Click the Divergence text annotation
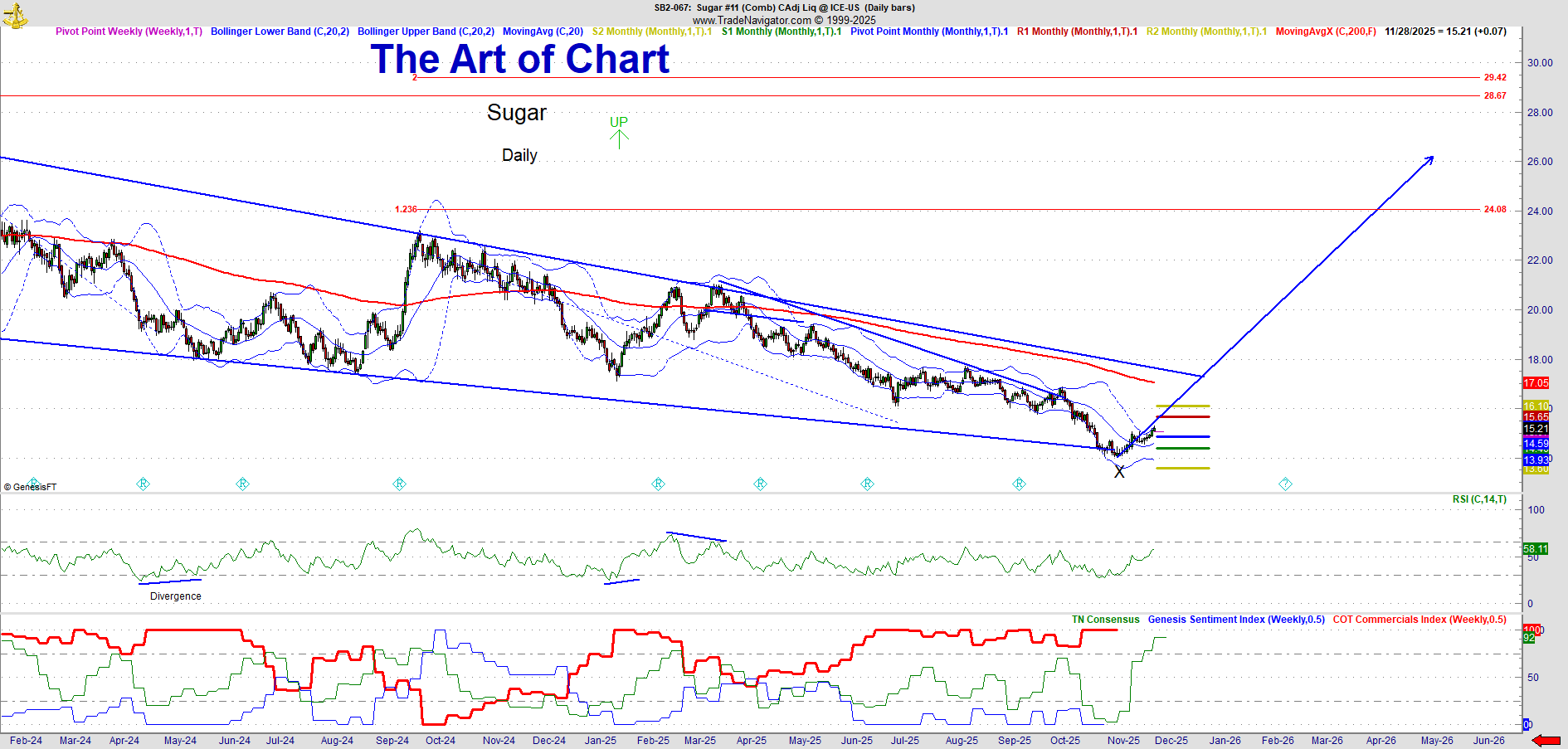The height and width of the screenshot is (749, 1568). (x=175, y=596)
